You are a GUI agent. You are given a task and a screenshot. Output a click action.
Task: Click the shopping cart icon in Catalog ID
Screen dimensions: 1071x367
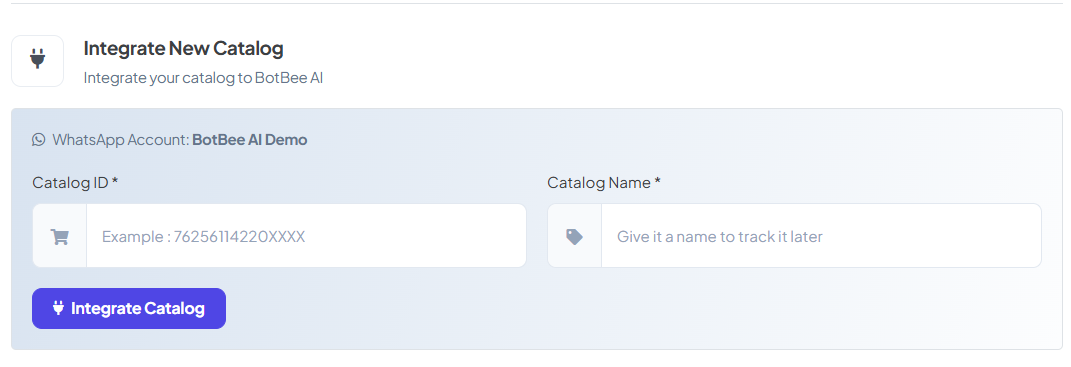59,236
